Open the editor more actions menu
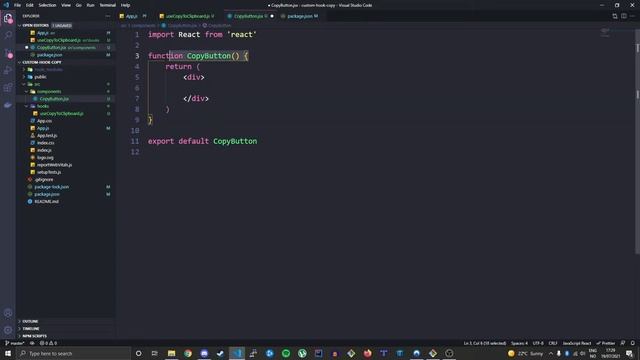 [x=633, y=16]
